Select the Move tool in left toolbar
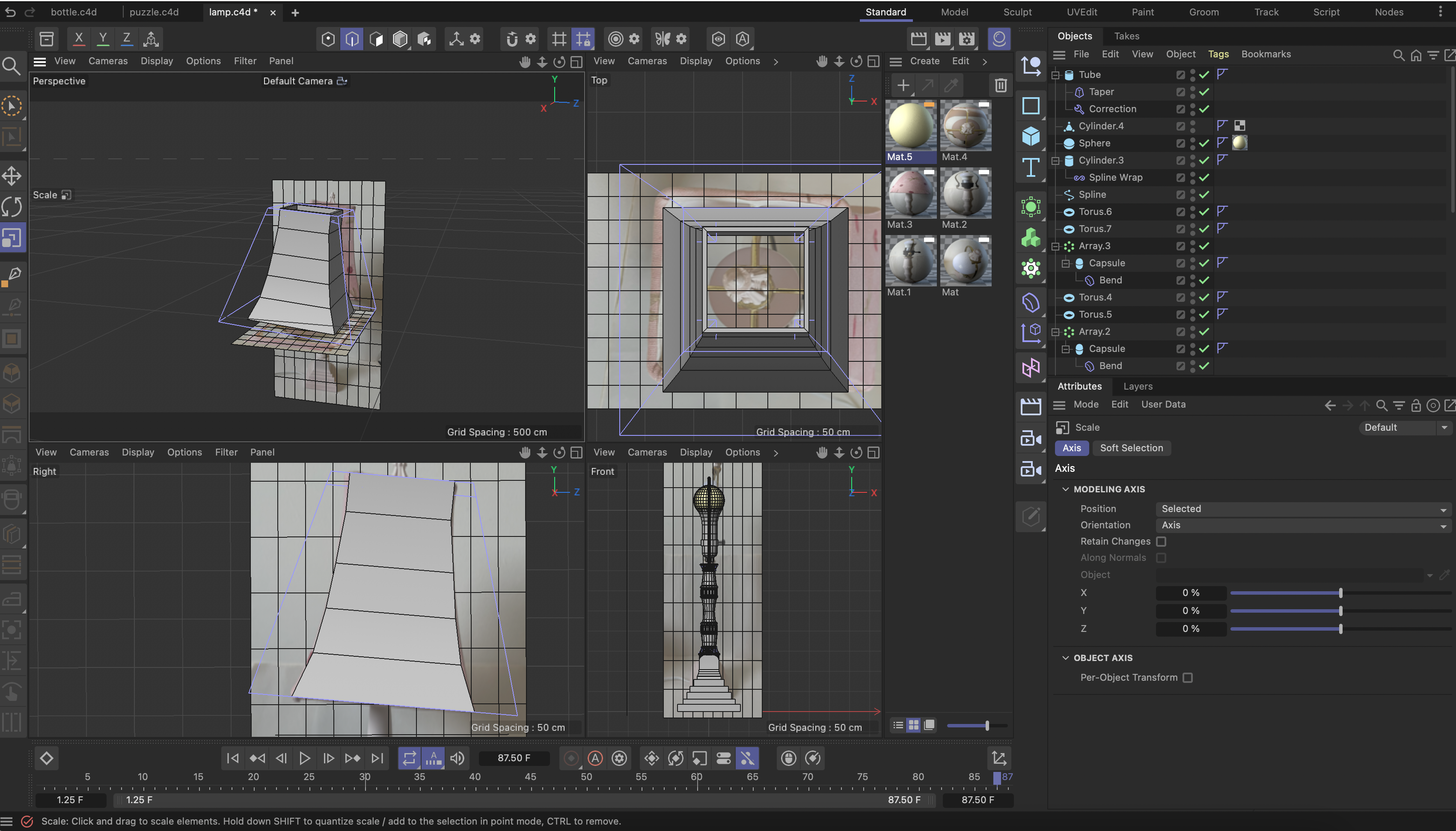 coord(12,176)
